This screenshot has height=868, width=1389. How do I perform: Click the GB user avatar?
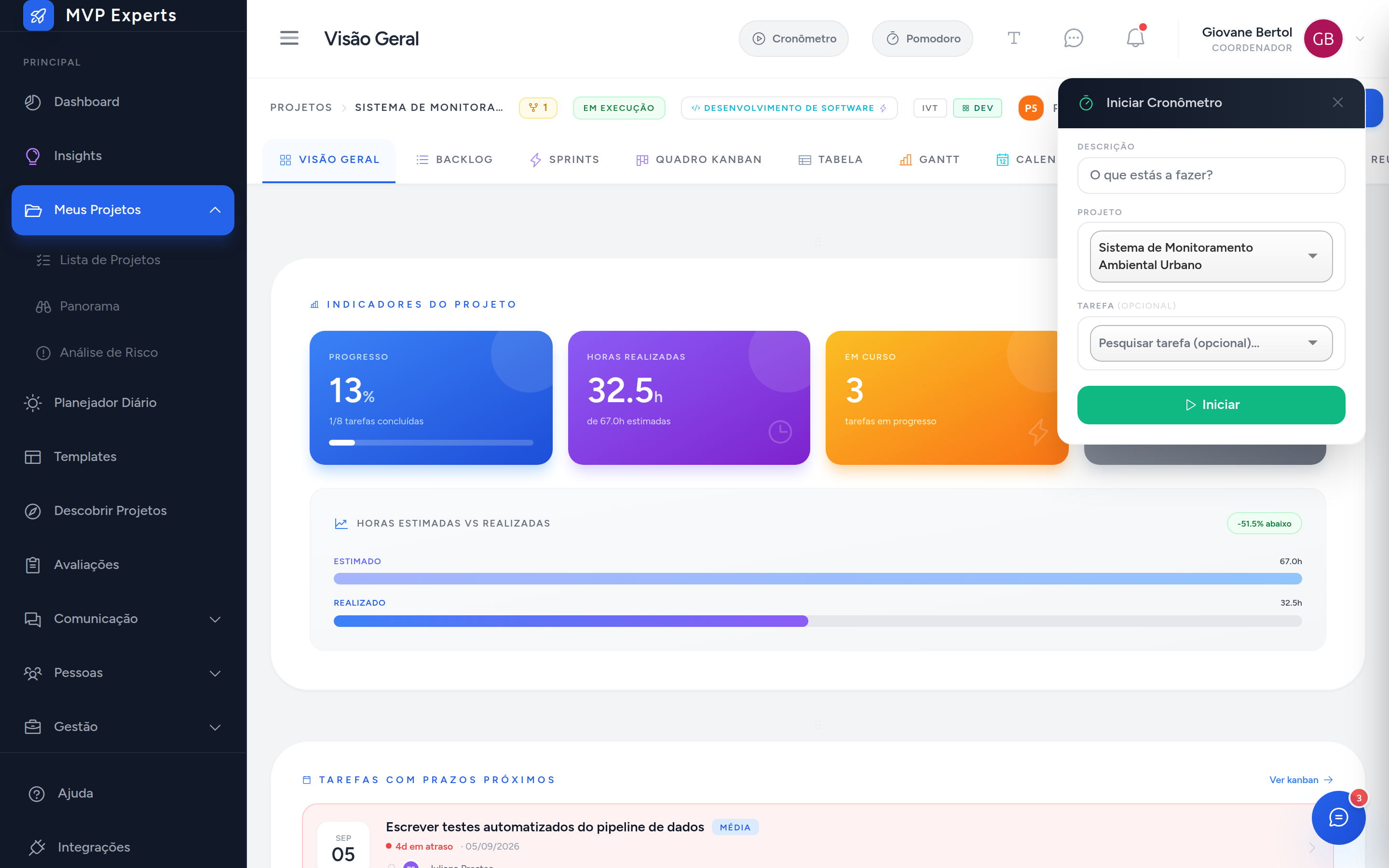coord(1323,39)
